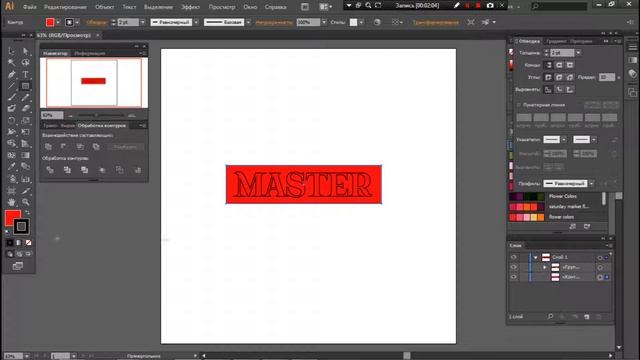Align stroke to center button
The image size is (640, 360).
click(x=548, y=89)
